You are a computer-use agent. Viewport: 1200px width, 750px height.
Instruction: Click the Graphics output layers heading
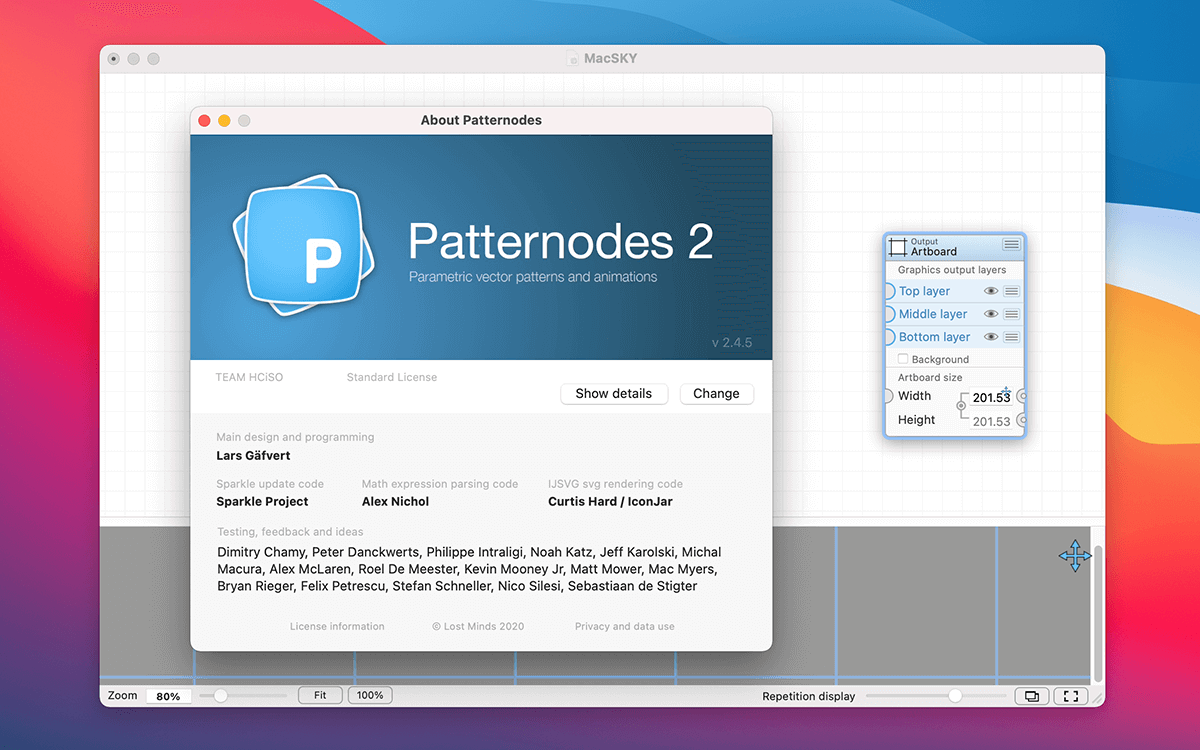tap(952, 270)
